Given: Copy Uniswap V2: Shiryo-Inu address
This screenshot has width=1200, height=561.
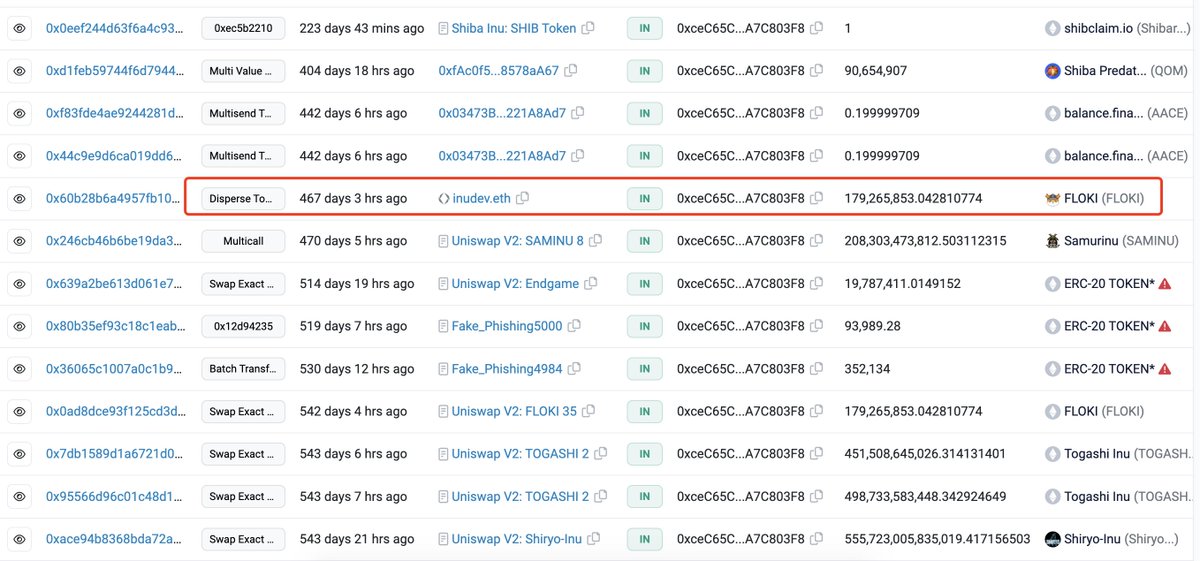Looking at the screenshot, I should pos(594,539).
